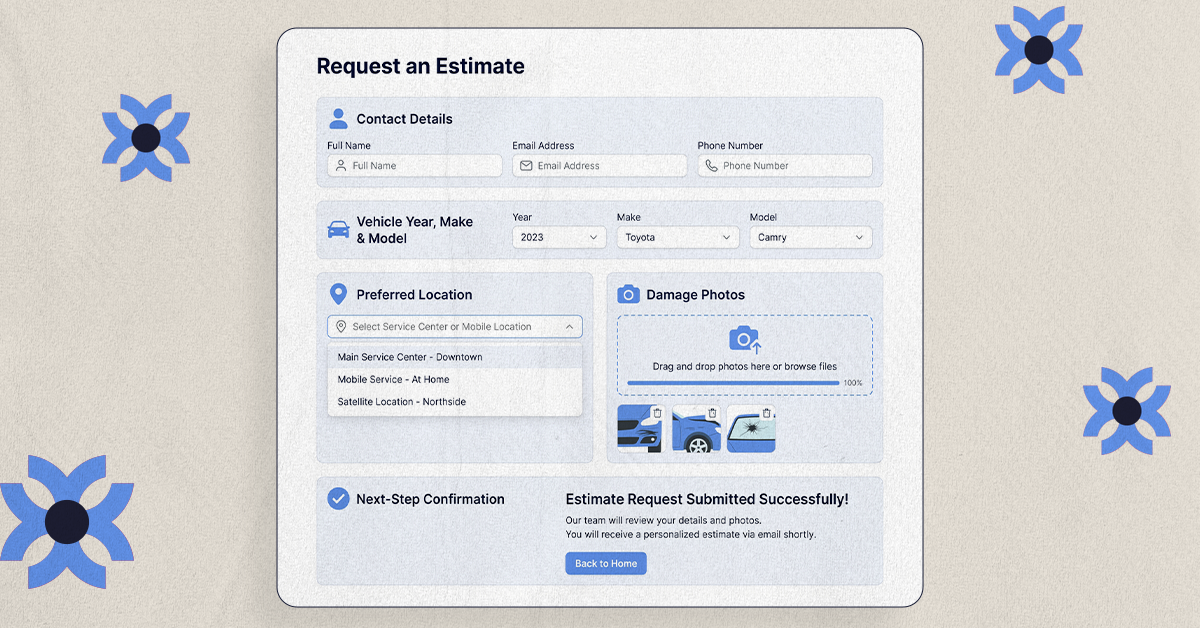Click the Preferred Location section title
Image resolution: width=1200 pixels, height=628 pixels.
click(x=414, y=295)
